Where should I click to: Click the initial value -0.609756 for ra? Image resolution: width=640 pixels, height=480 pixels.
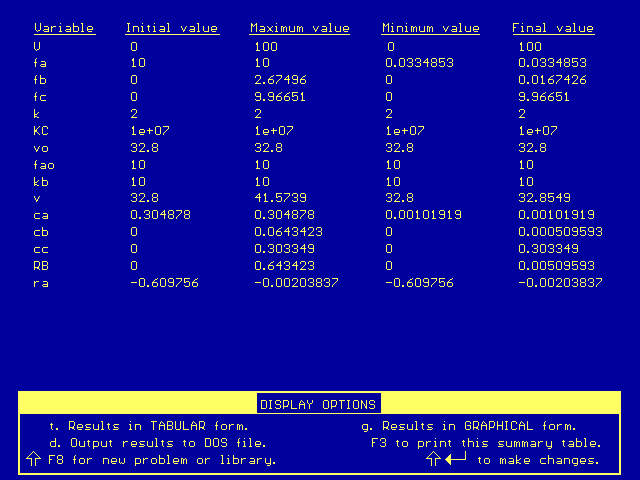pyautogui.click(x=164, y=283)
